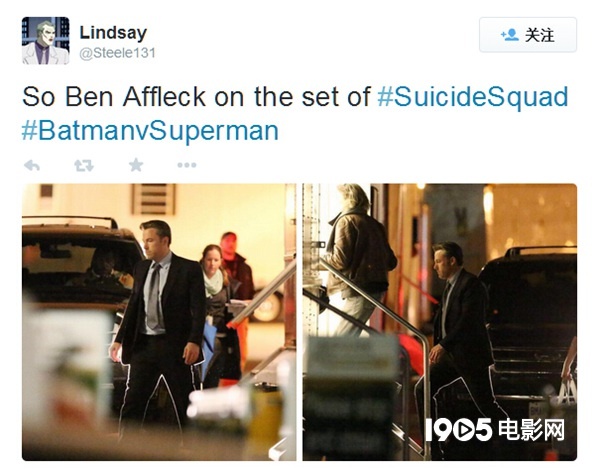Open the #SuicideSquad hashtag
Viewport: 600px width, 471px height.
click(473, 96)
